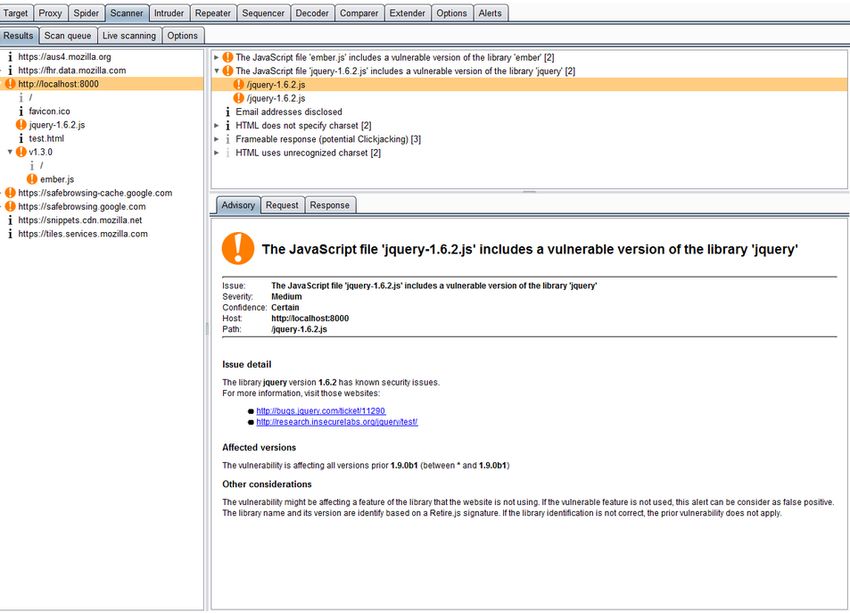850x613 pixels.
Task: Click the info icon beside https://tiles.services.mozilla.com
Action: click(10, 234)
